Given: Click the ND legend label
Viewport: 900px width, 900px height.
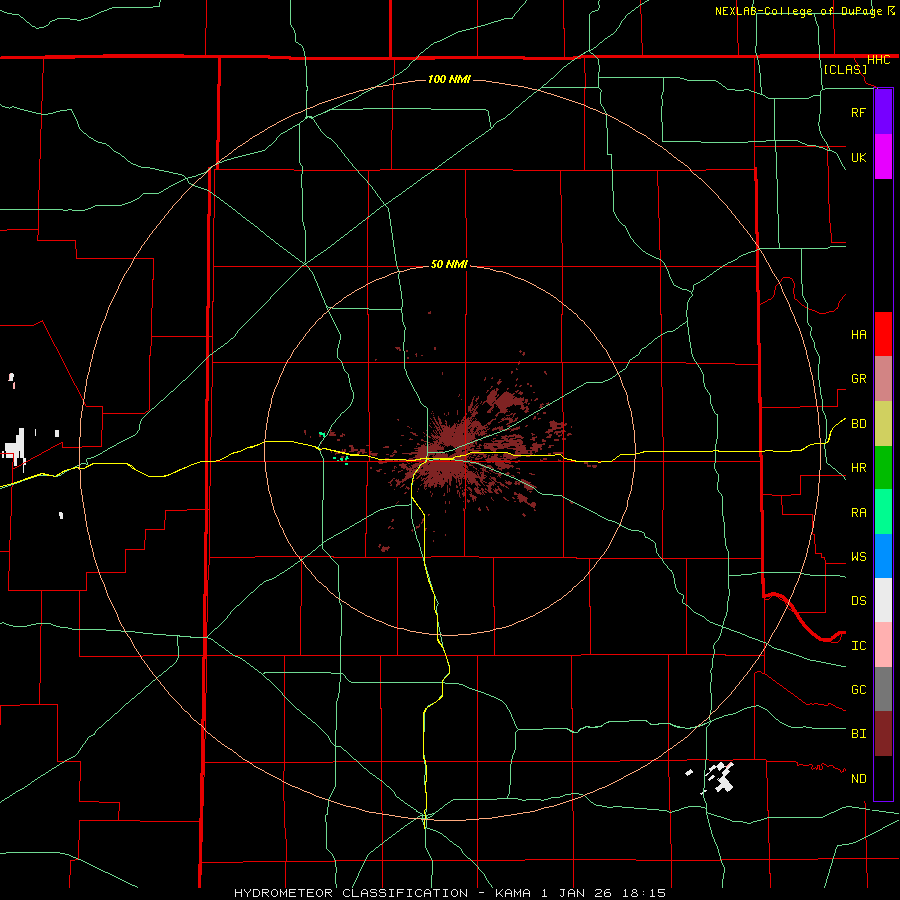Looking at the screenshot, I should click(x=858, y=779).
